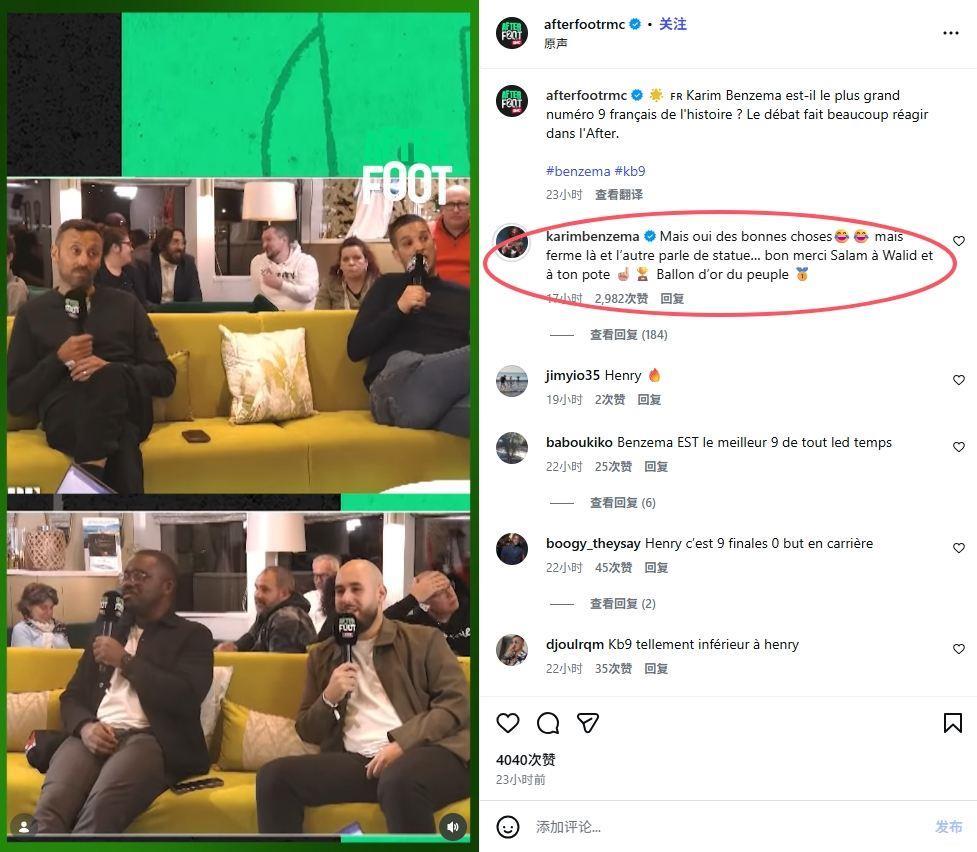Viewport: 977px width, 852px height.
Task: Show tagged people icon on the video
Action: point(24,826)
